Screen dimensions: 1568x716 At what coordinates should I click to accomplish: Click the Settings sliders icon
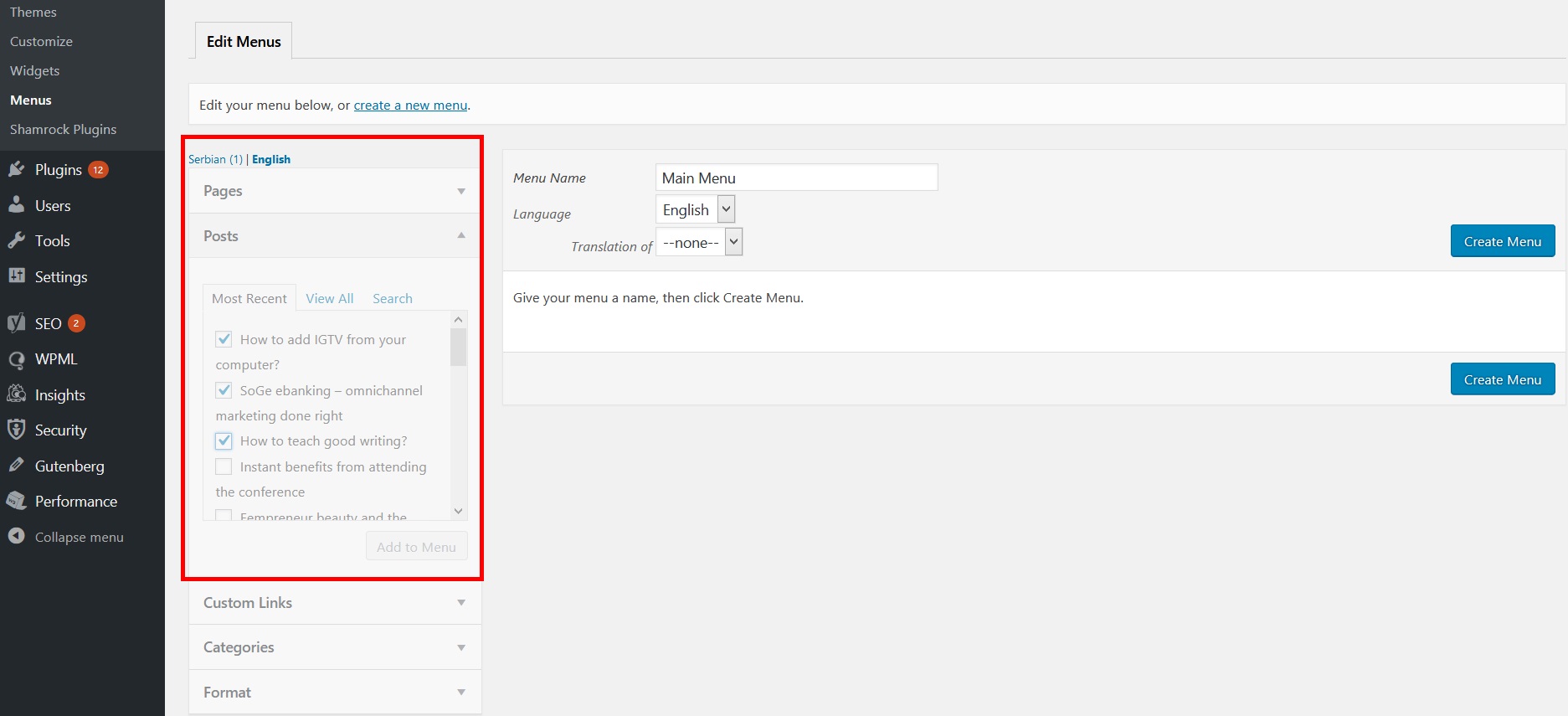16,276
